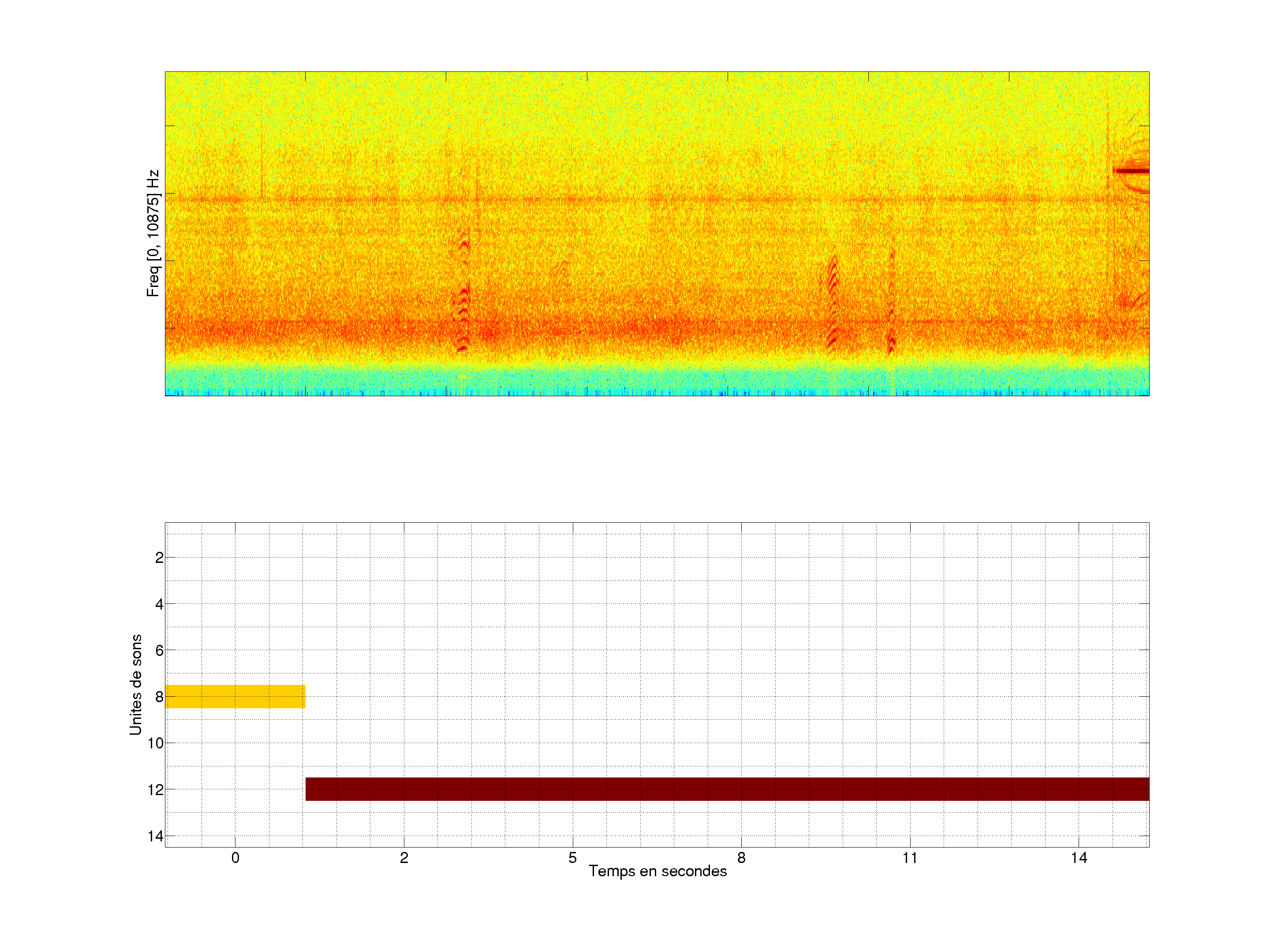
Task: Click the y-axis tick label 6
Action: (159, 651)
